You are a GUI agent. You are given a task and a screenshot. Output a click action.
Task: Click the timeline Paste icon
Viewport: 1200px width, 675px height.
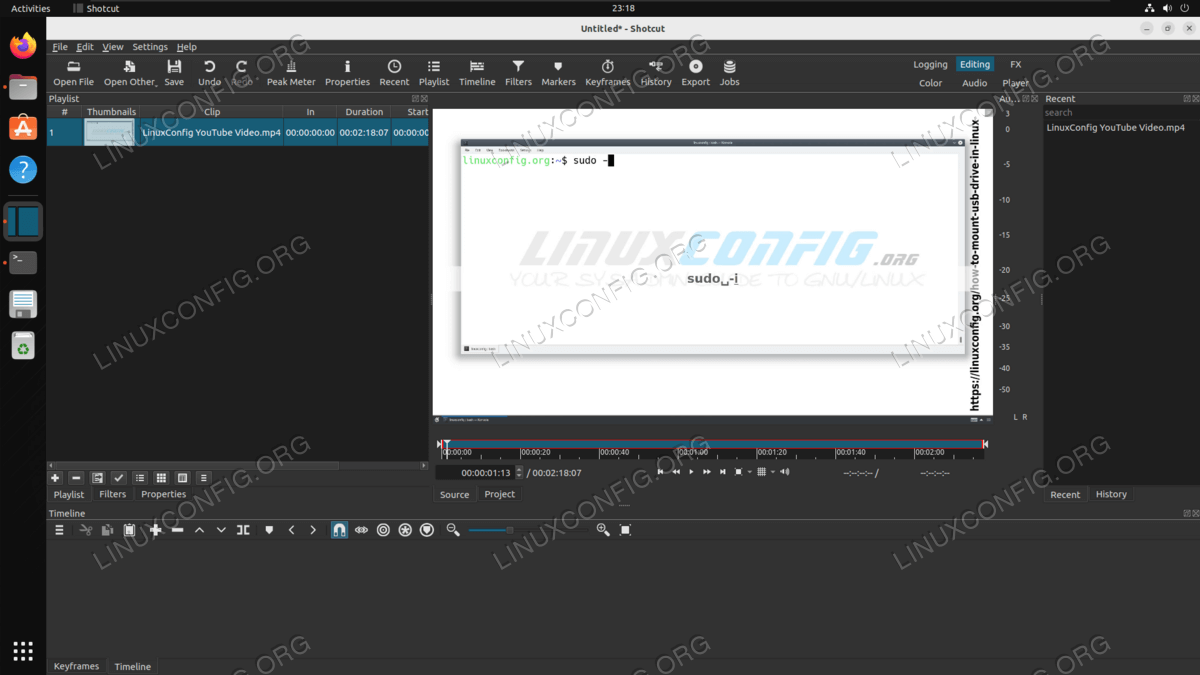[129, 530]
